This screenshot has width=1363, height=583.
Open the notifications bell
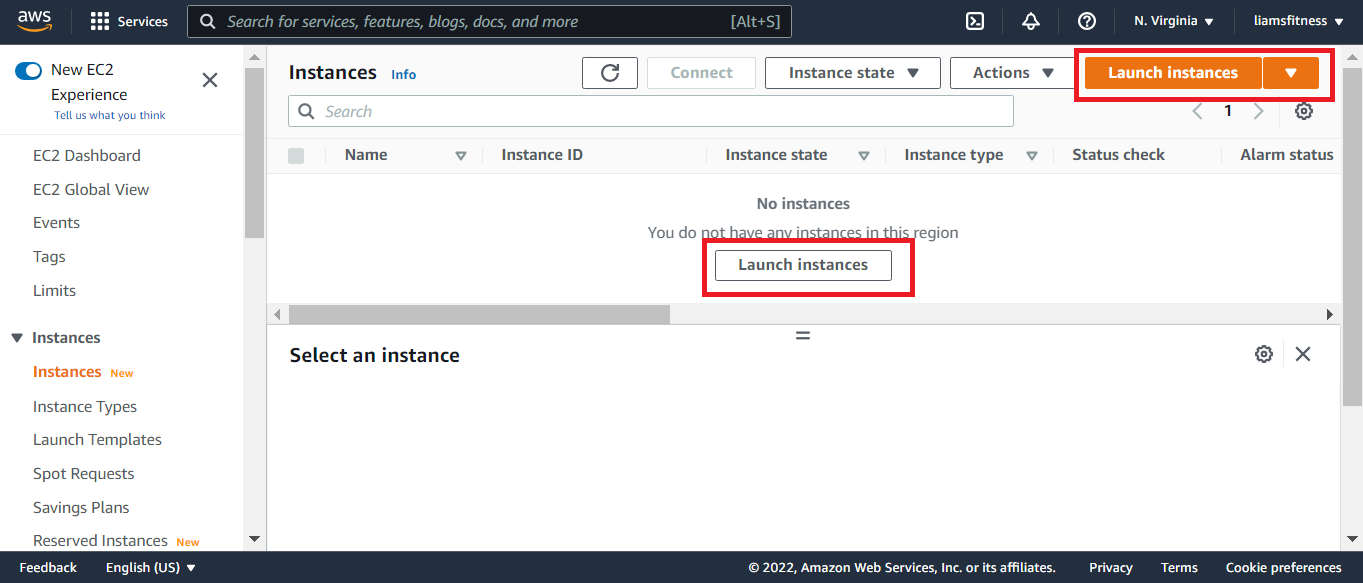pyautogui.click(x=1031, y=21)
